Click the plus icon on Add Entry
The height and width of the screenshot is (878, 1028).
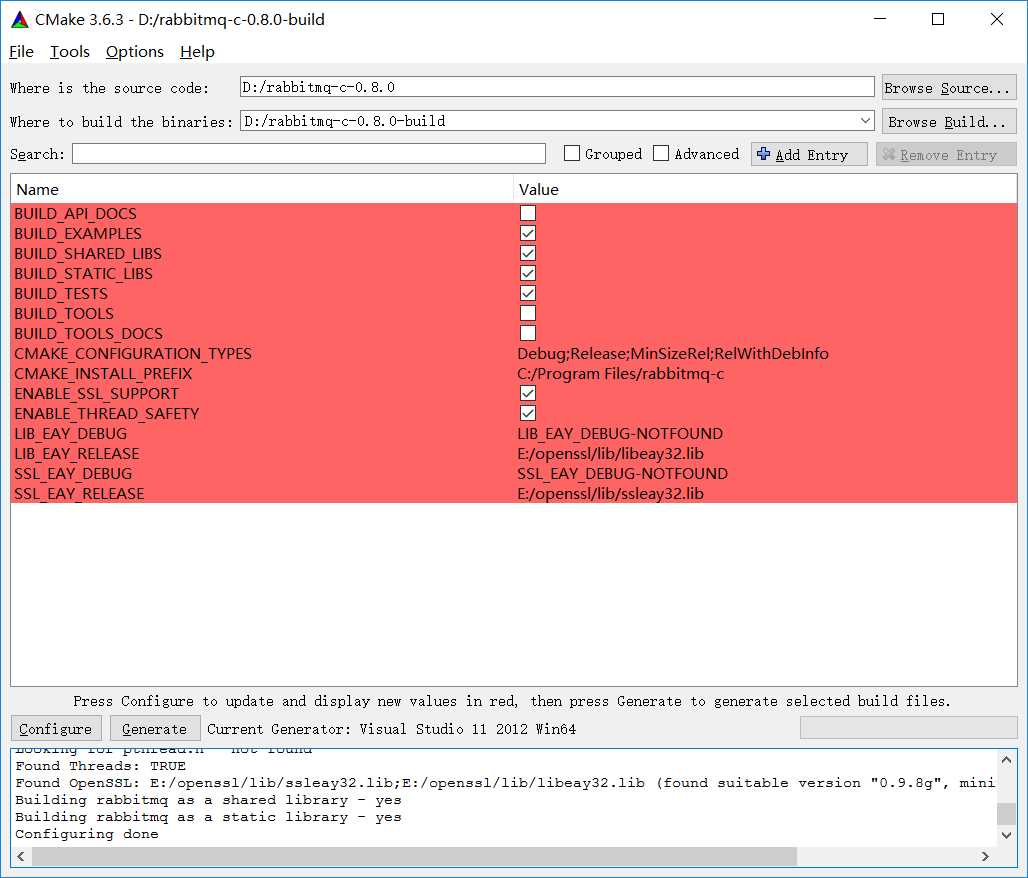point(763,153)
